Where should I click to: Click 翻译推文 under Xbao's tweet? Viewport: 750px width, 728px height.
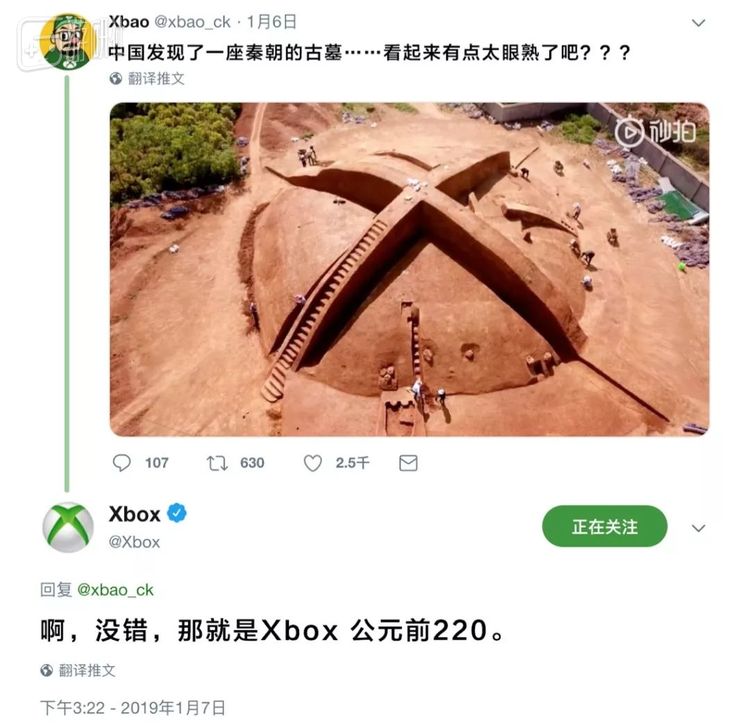(x=156, y=78)
